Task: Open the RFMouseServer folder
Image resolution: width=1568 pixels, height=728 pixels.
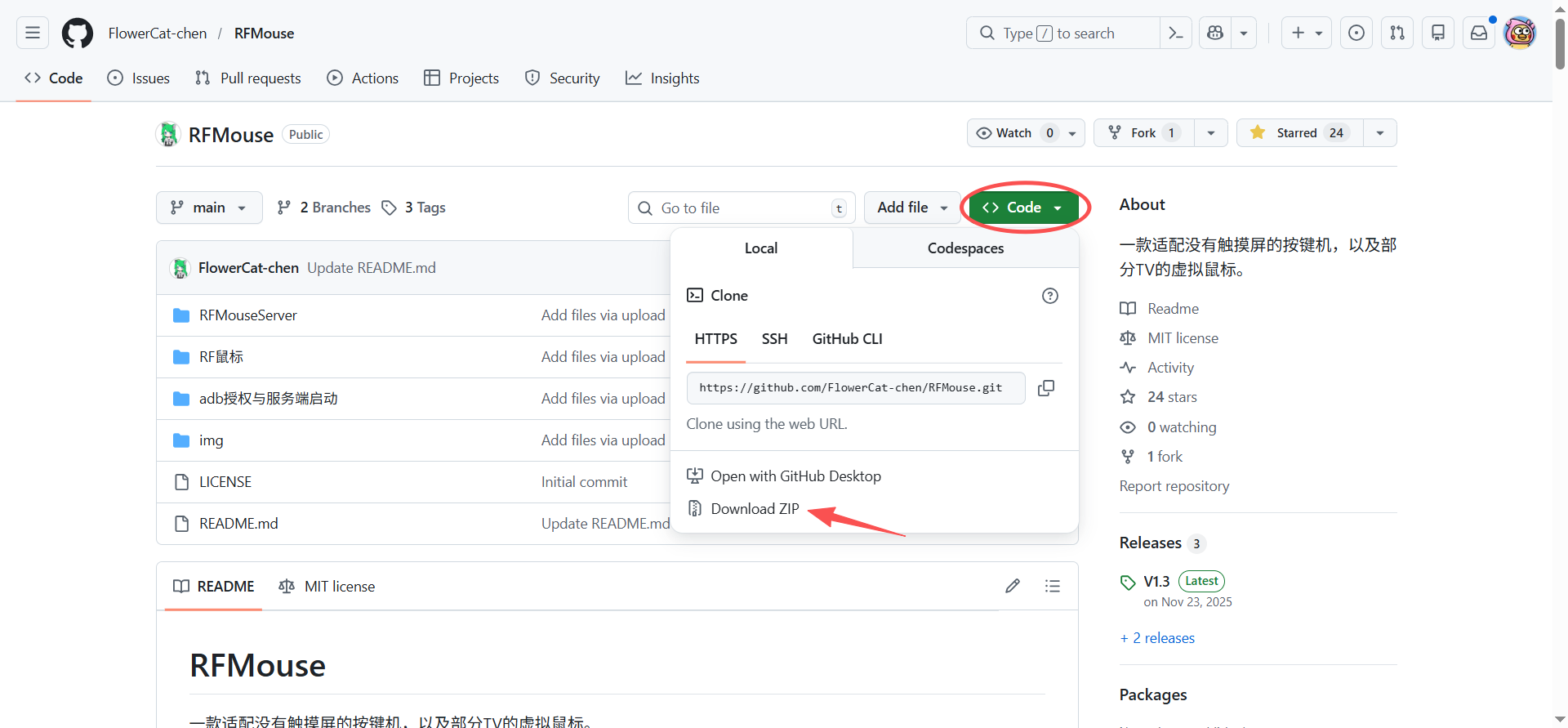Action: pos(248,315)
